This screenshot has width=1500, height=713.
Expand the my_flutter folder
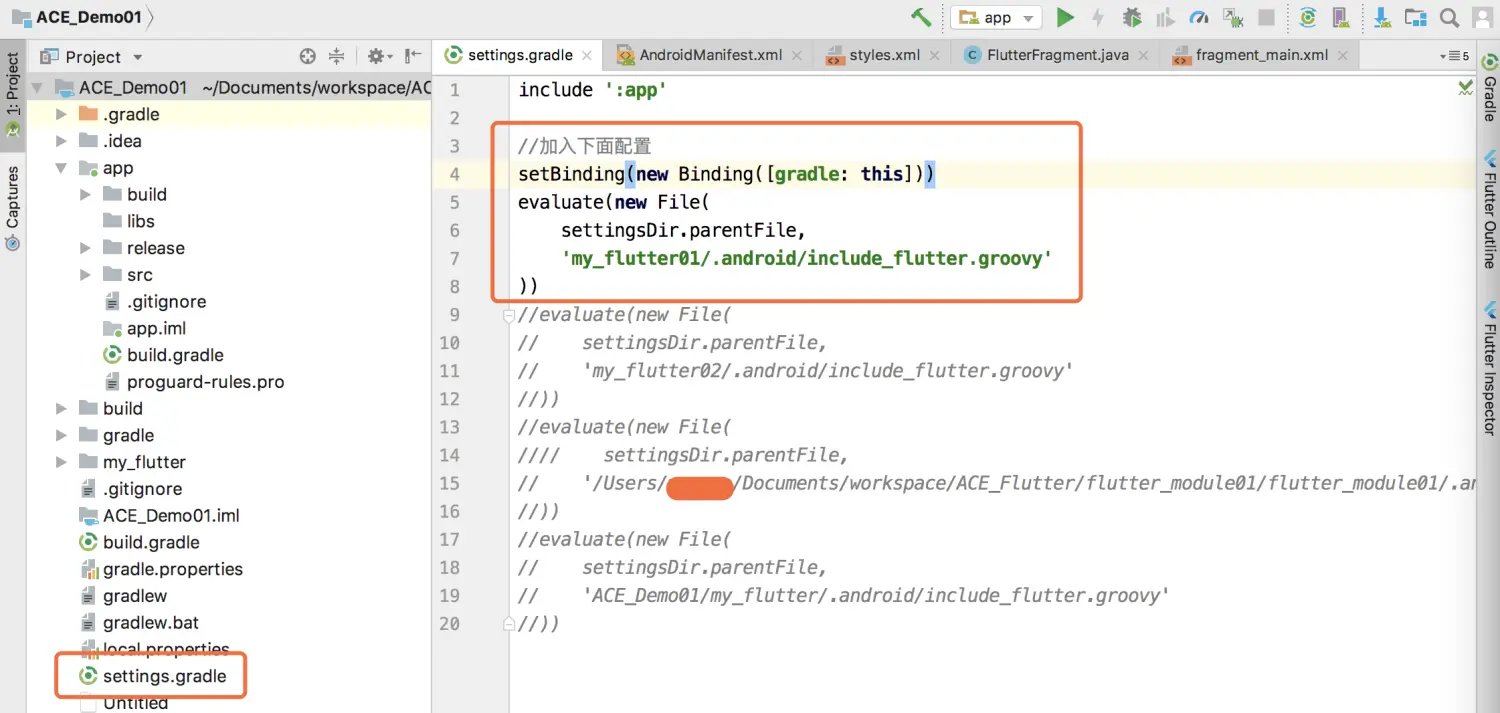click(x=62, y=462)
